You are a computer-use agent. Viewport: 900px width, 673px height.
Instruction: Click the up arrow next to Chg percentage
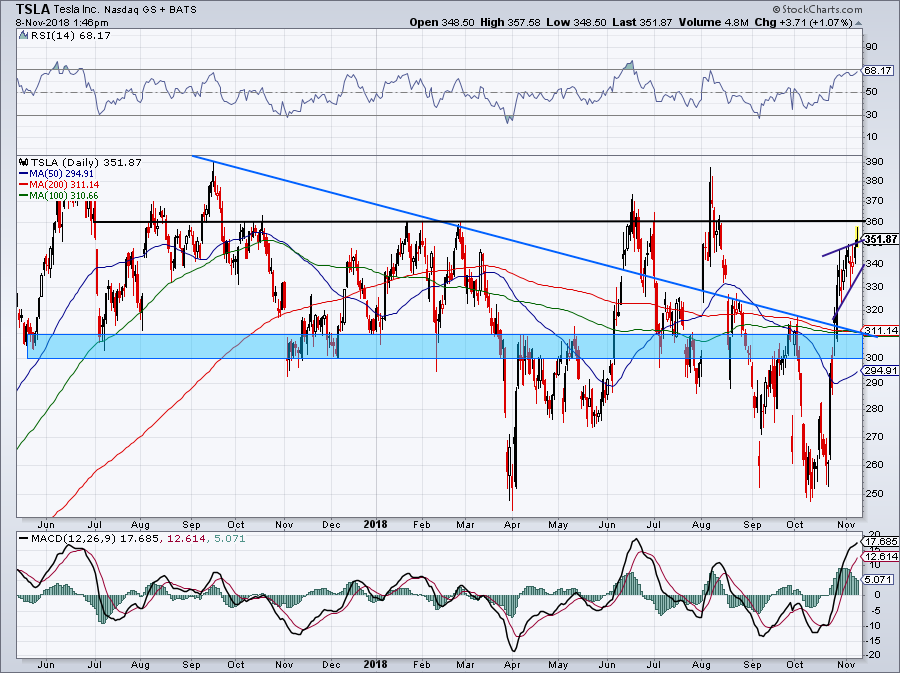(x=858, y=23)
